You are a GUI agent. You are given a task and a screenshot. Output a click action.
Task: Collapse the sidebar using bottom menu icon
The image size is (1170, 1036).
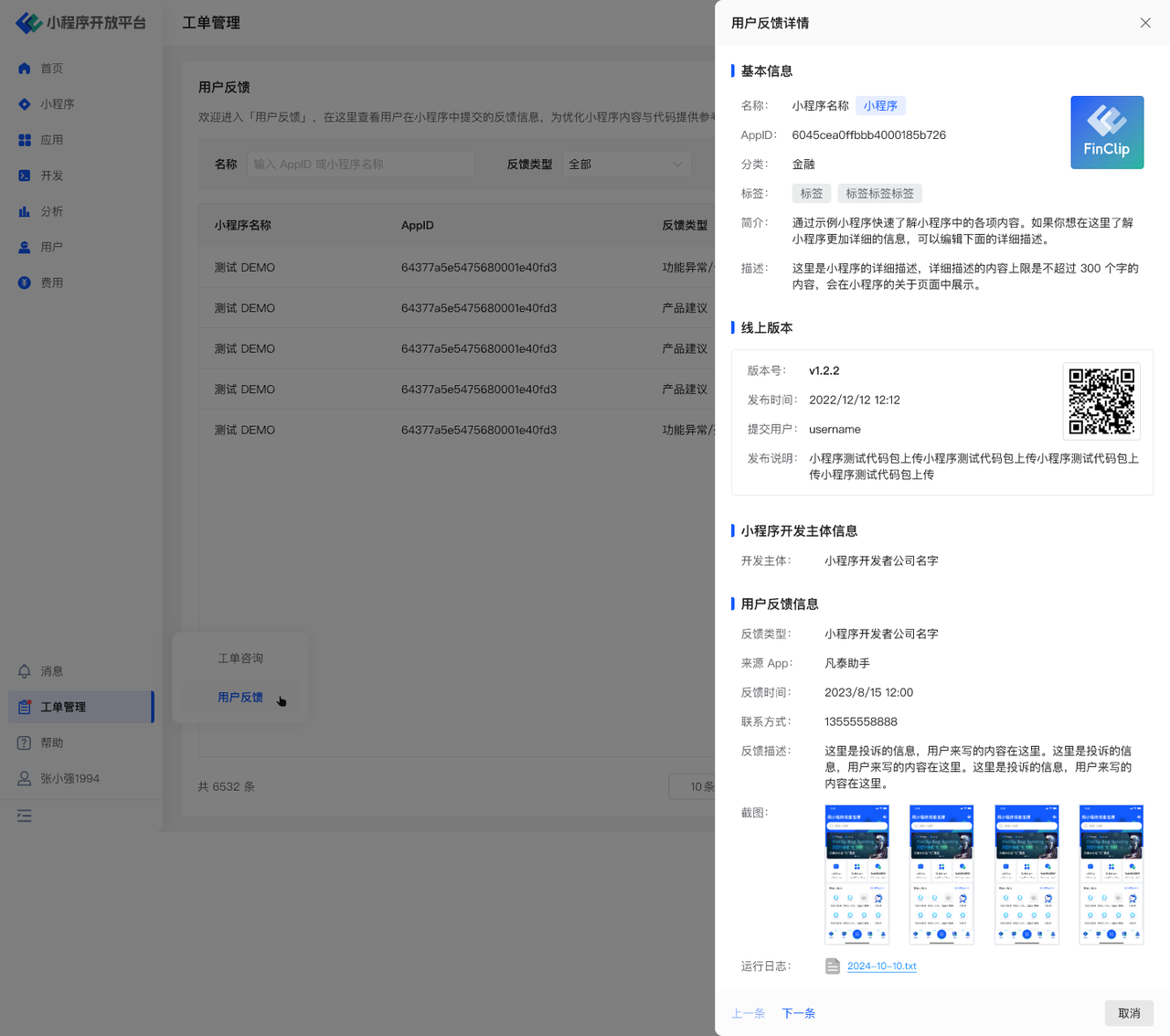(x=25, y=816)
